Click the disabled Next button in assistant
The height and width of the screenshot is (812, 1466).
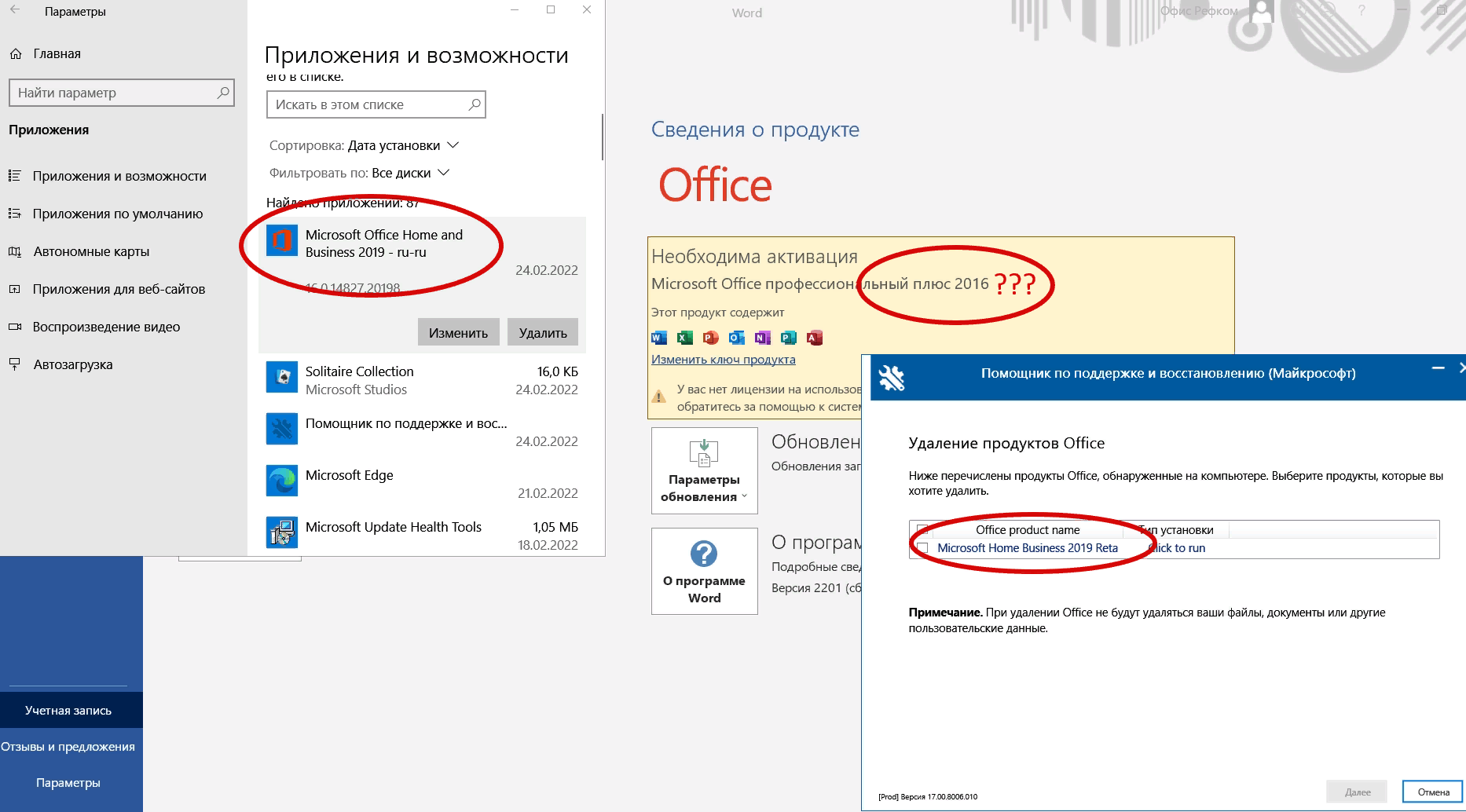(x=1357, y=792)
